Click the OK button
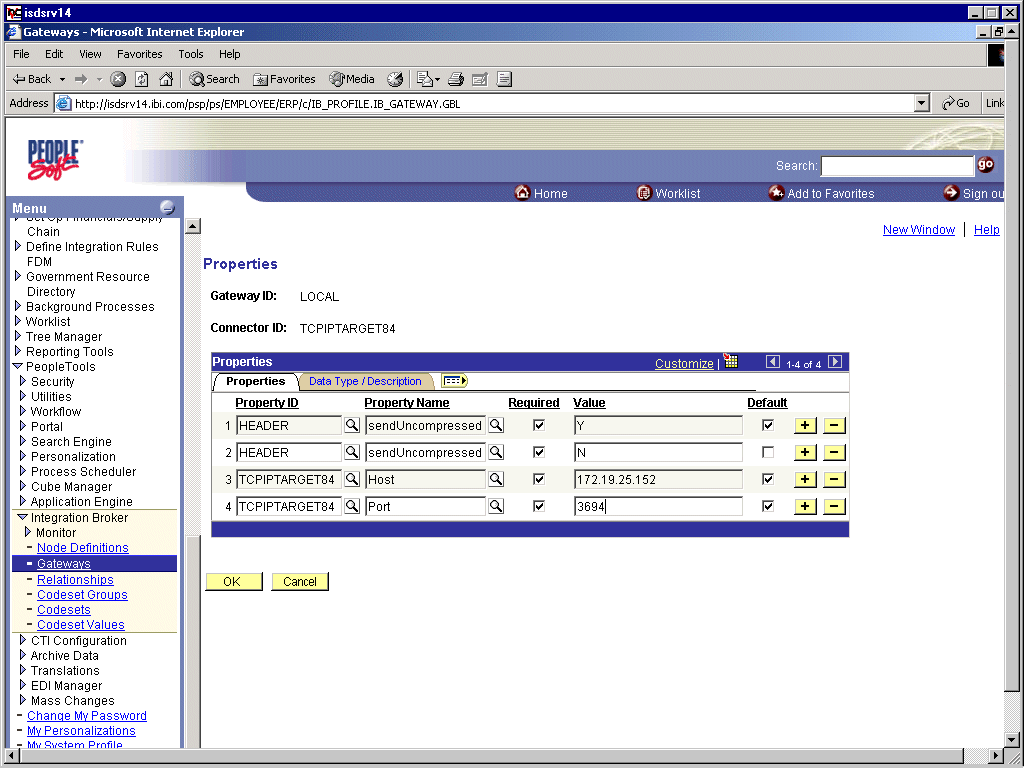Screen dimensions: 1024x768 pyautogui.click(x=233, y=581)
